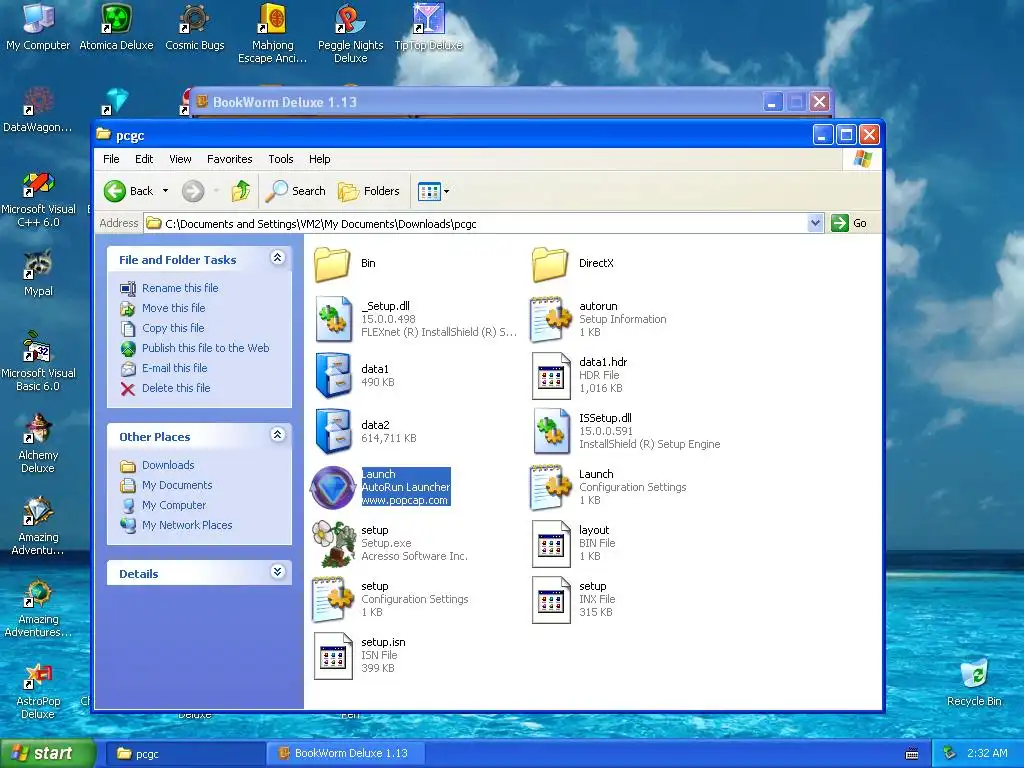1024x768 pixels.
Task: Go to My Network Places link
Action: pyautogui.click(x=187, y=525)
